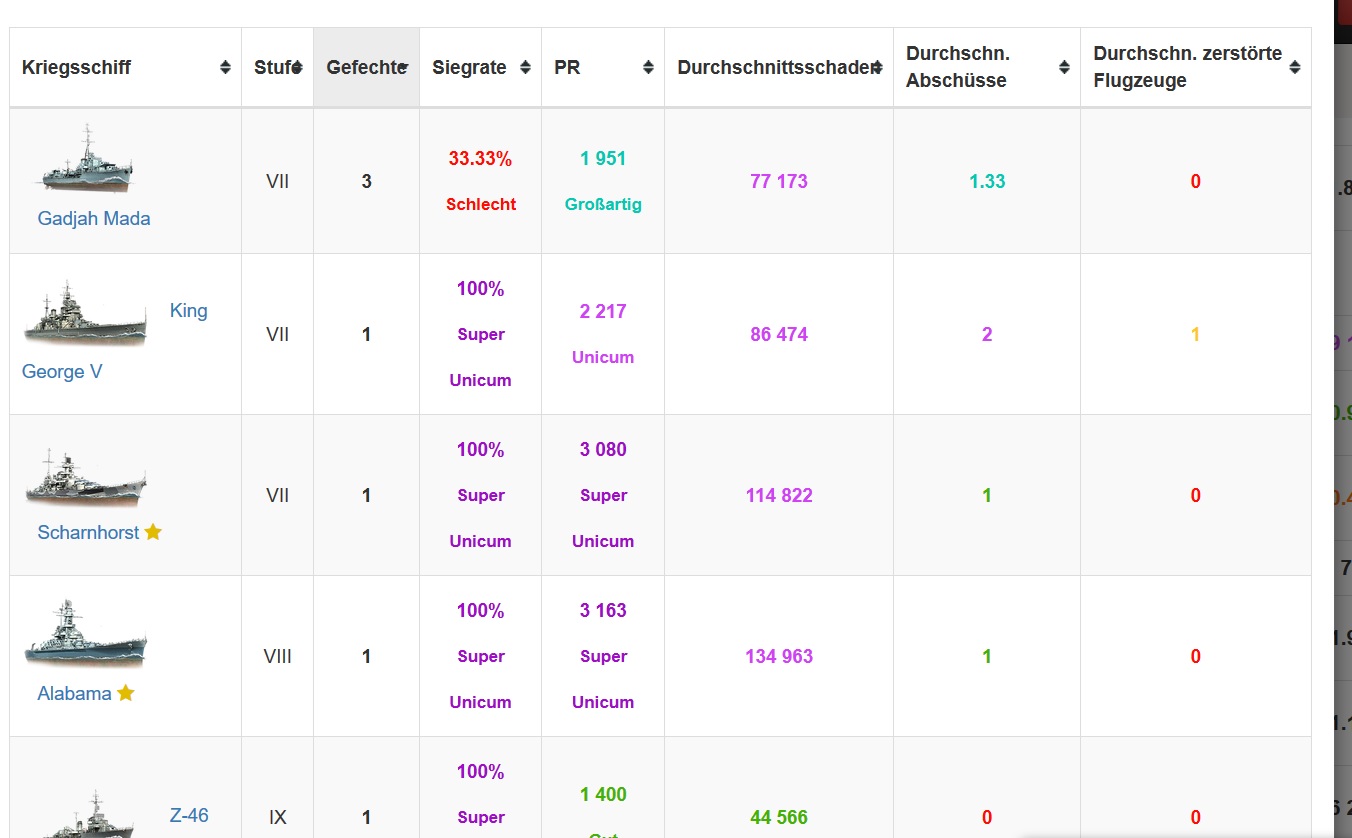
Task: Sort by Stufe column arrows
Action: [x=297, y=67]
